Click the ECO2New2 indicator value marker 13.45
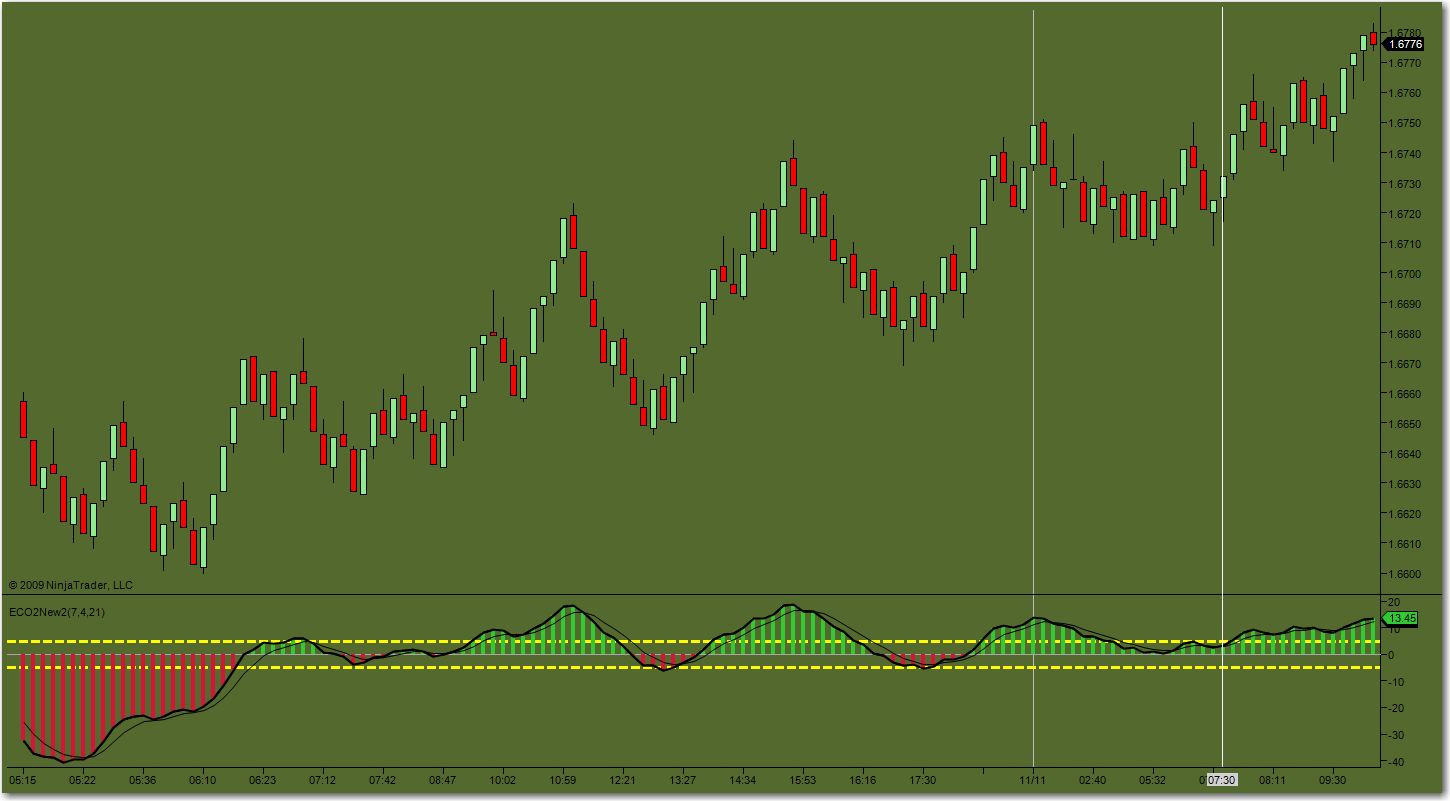The image size is (1450, 801). click(1402, 618)
